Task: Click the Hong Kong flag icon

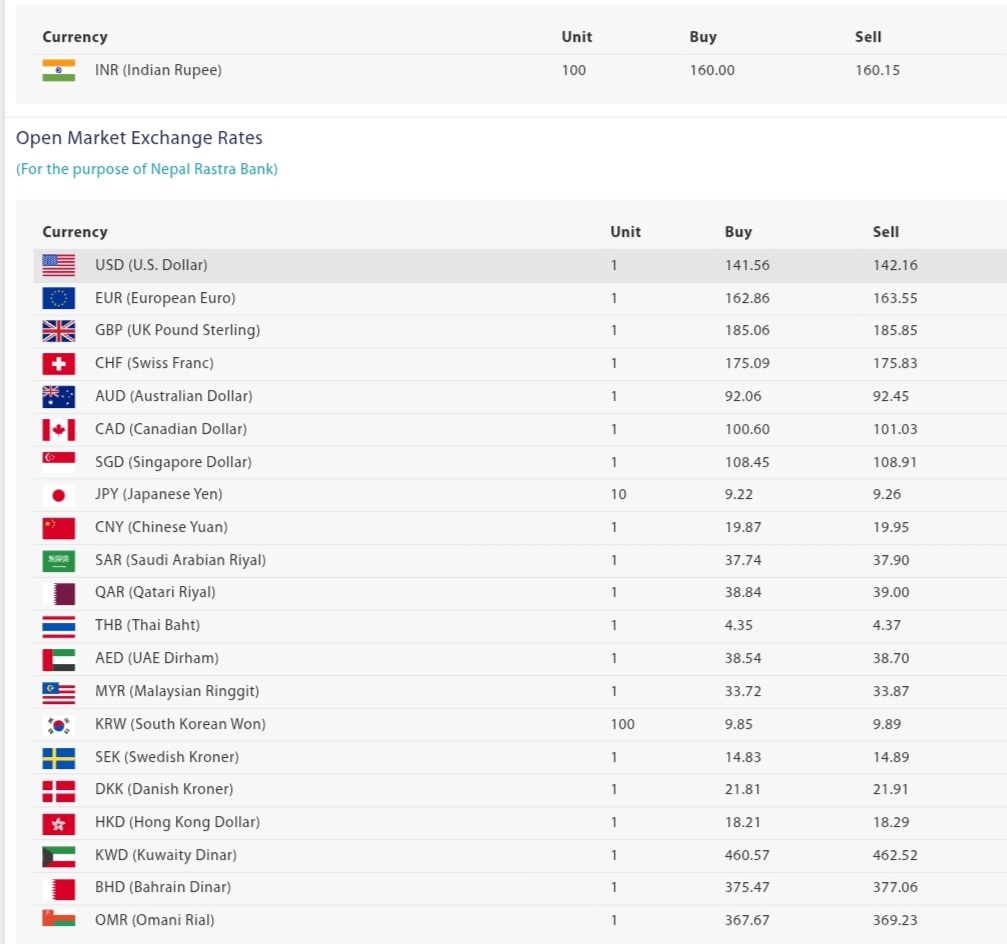Action: click(58, 823)
